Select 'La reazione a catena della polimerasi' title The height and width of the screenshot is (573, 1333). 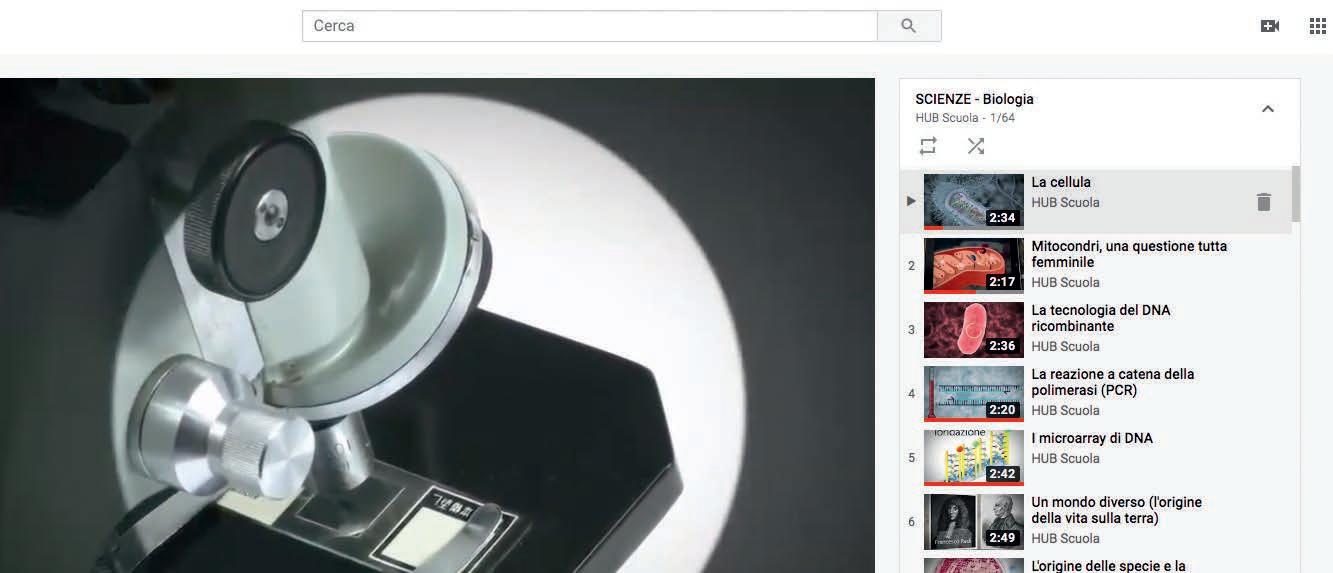1113,382
